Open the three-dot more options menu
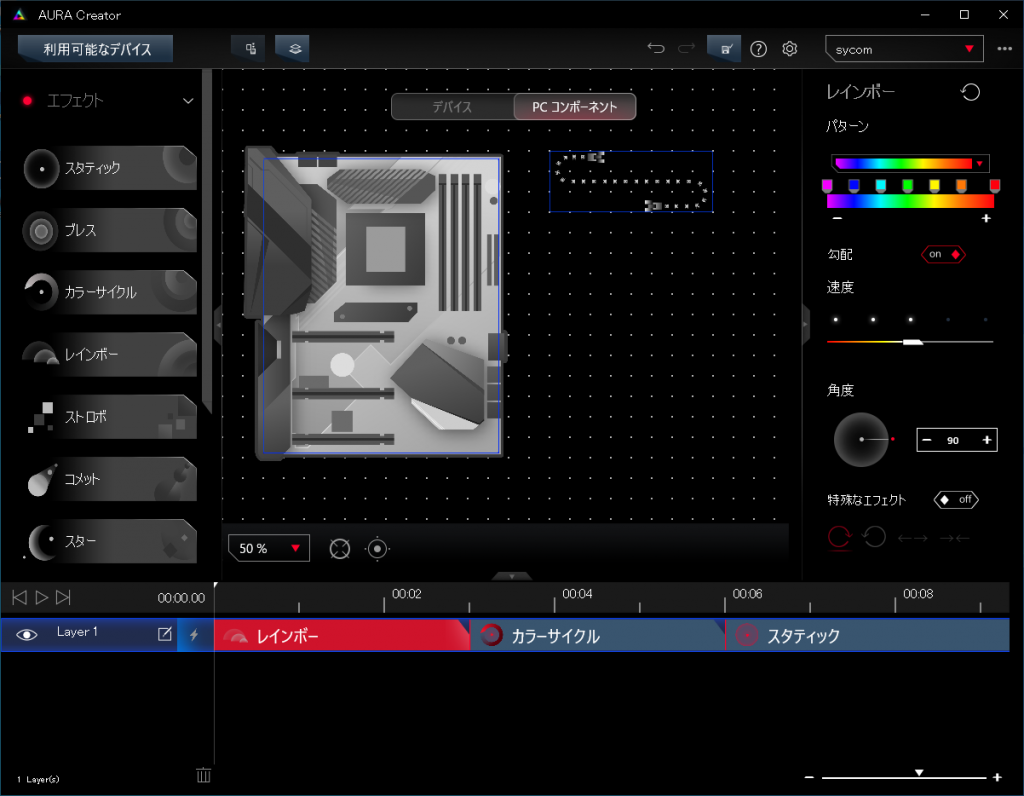1024x796 pixels. (1004, 49)
